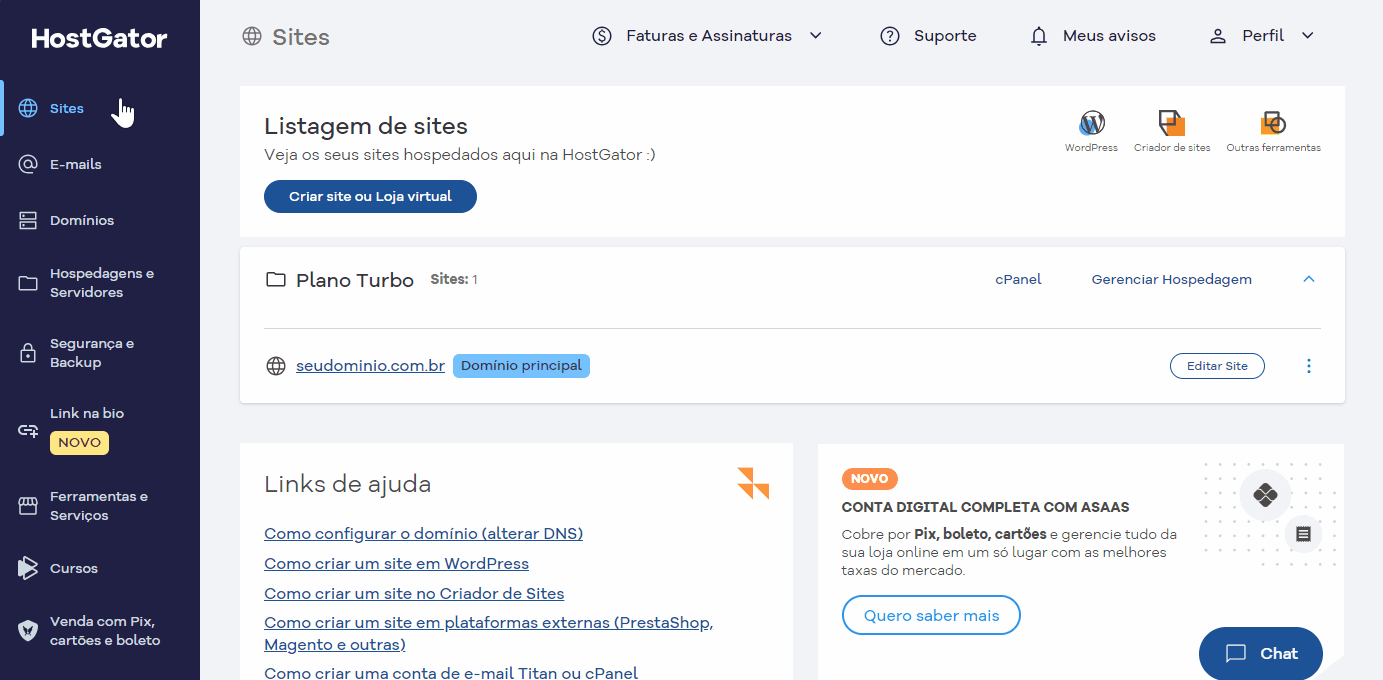Screen dimensions: 1383x680
Task: Expand the Perfil dropdown arrow
Action: tap(1307, 36)
